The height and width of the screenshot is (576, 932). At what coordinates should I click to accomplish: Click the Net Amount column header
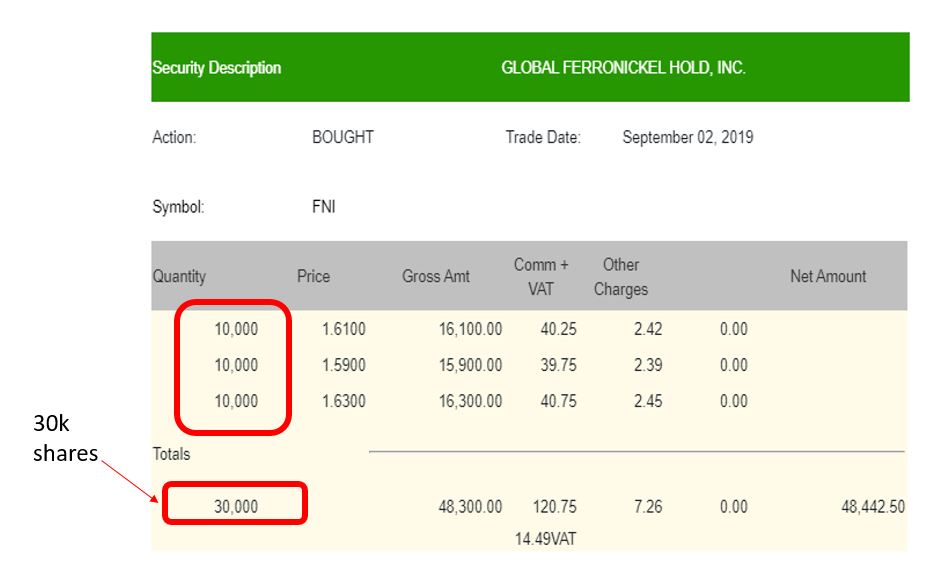coord(828,276)
